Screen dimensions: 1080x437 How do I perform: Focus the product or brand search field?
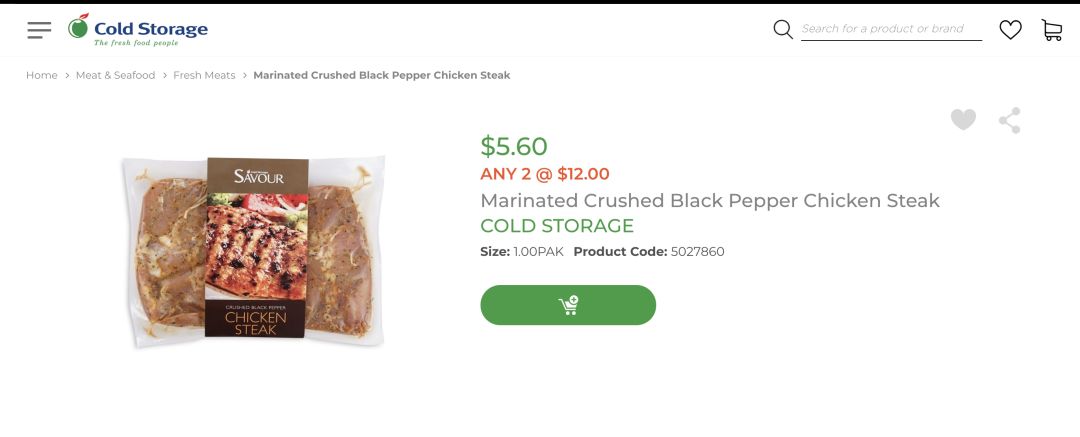[x=890, y=29]
